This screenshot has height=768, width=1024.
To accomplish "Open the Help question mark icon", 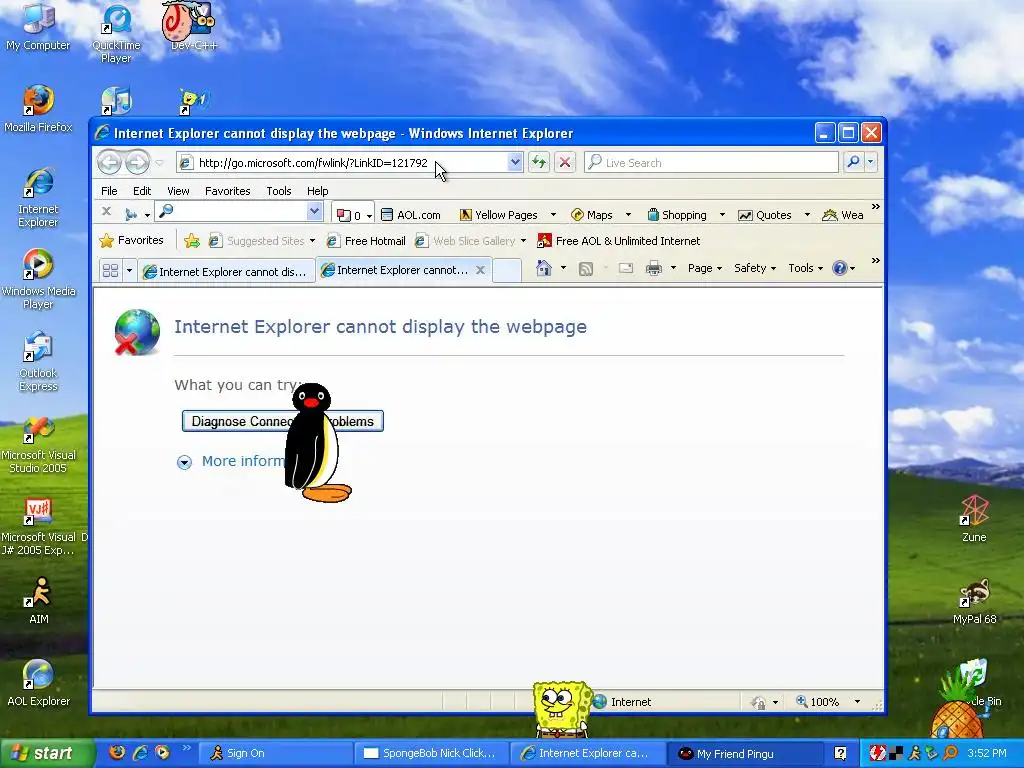I will pyautogui.click(x=839, y=268).
